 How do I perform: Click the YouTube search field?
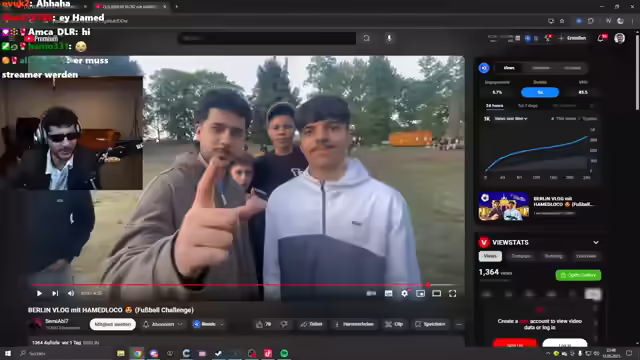[267, 38]
